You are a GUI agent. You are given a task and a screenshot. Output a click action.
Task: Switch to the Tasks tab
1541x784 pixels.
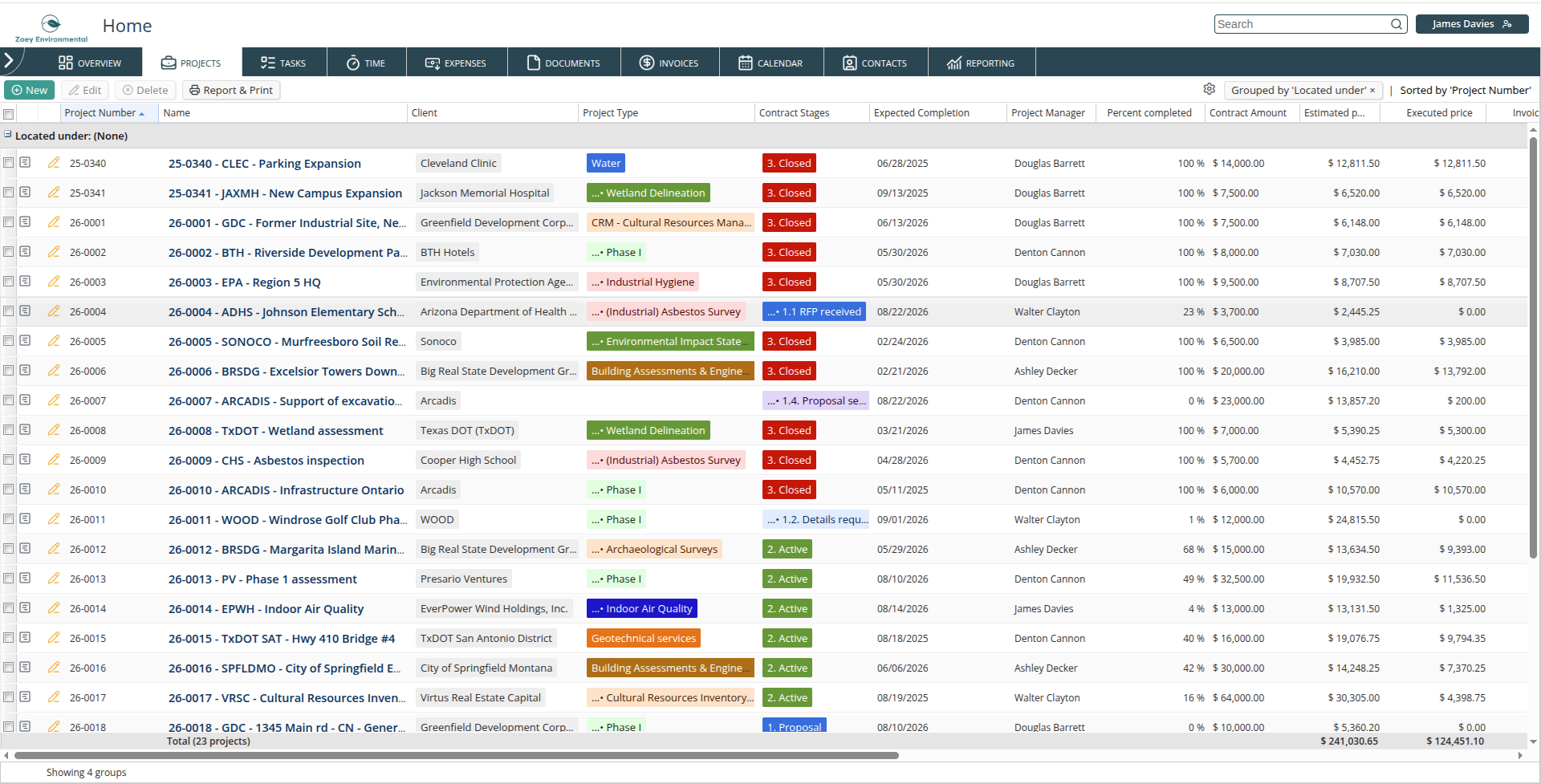coord(284,63)
